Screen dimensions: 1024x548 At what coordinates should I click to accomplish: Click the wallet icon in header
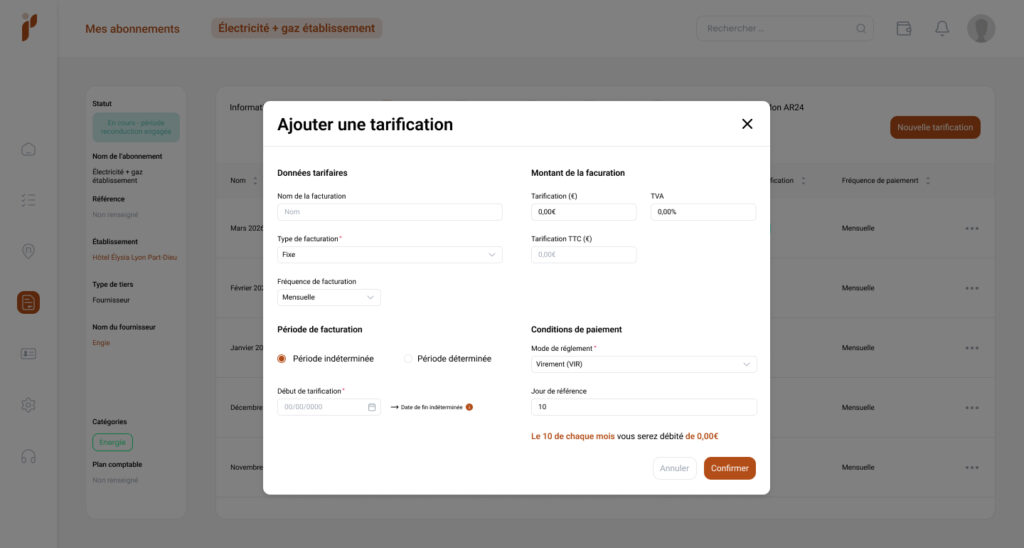(x=904, y=28)
